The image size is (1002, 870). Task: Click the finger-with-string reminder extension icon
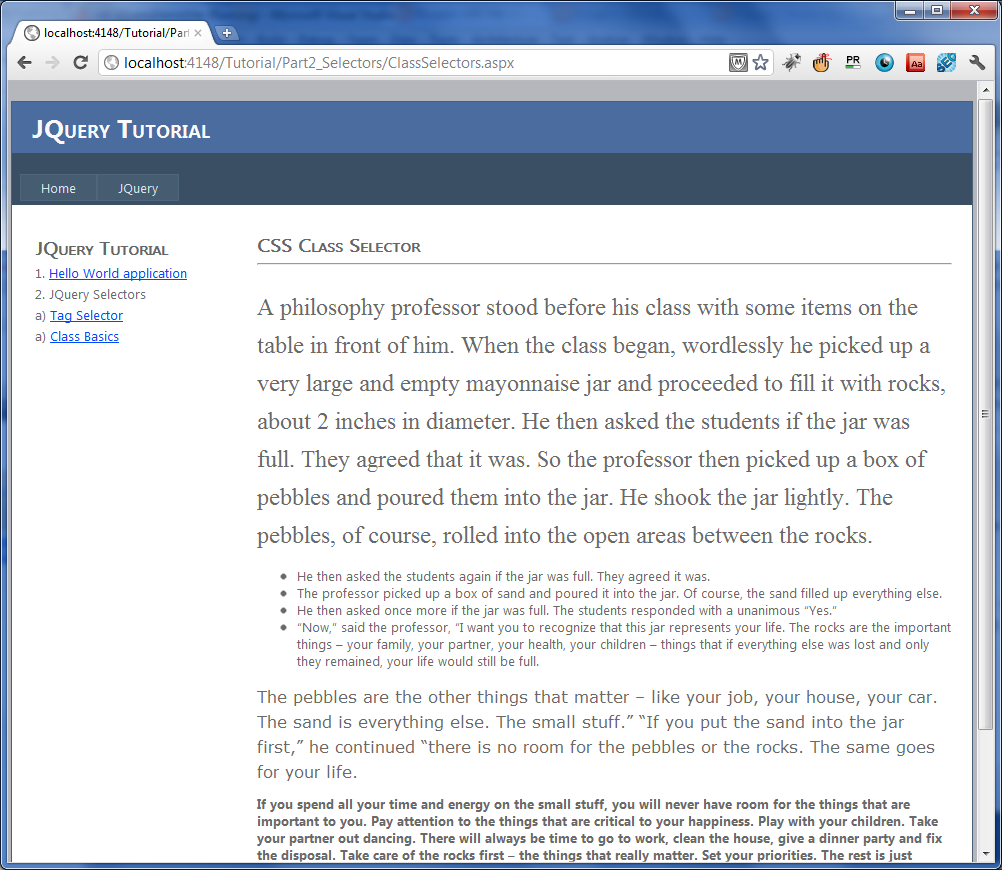(822, 62)
